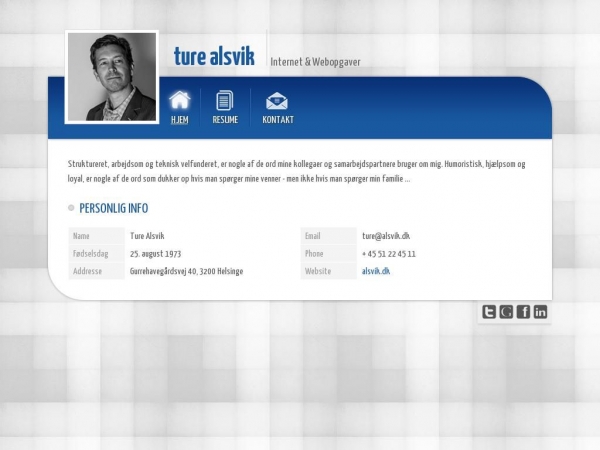The height and width of the screenshot is (450, 600).
Task: Click the profile portrait photo
Action: click(x=112, y=77)
